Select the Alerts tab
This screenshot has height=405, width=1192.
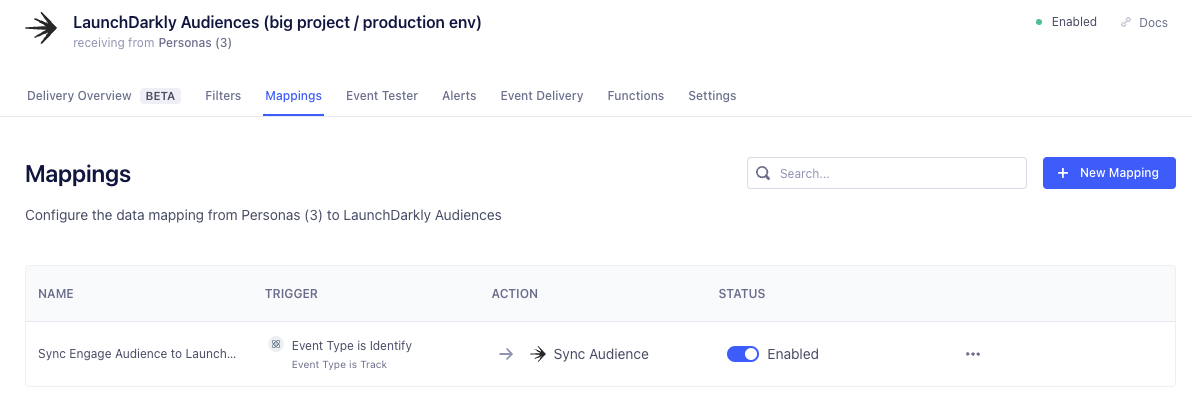pyautogui.click(x=459, y=96)
